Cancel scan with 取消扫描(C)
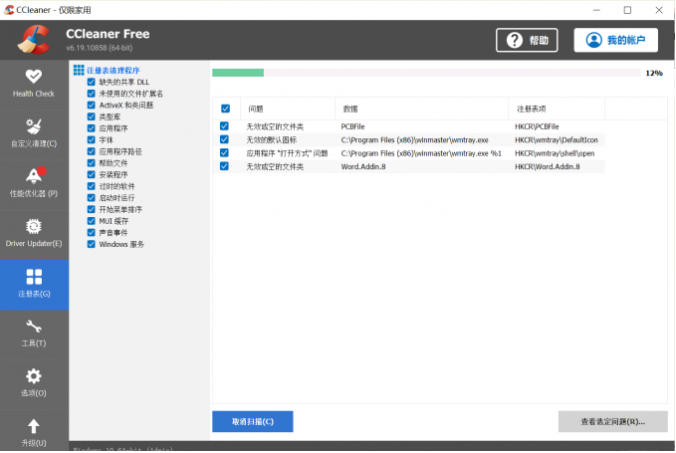 point(253,422)
